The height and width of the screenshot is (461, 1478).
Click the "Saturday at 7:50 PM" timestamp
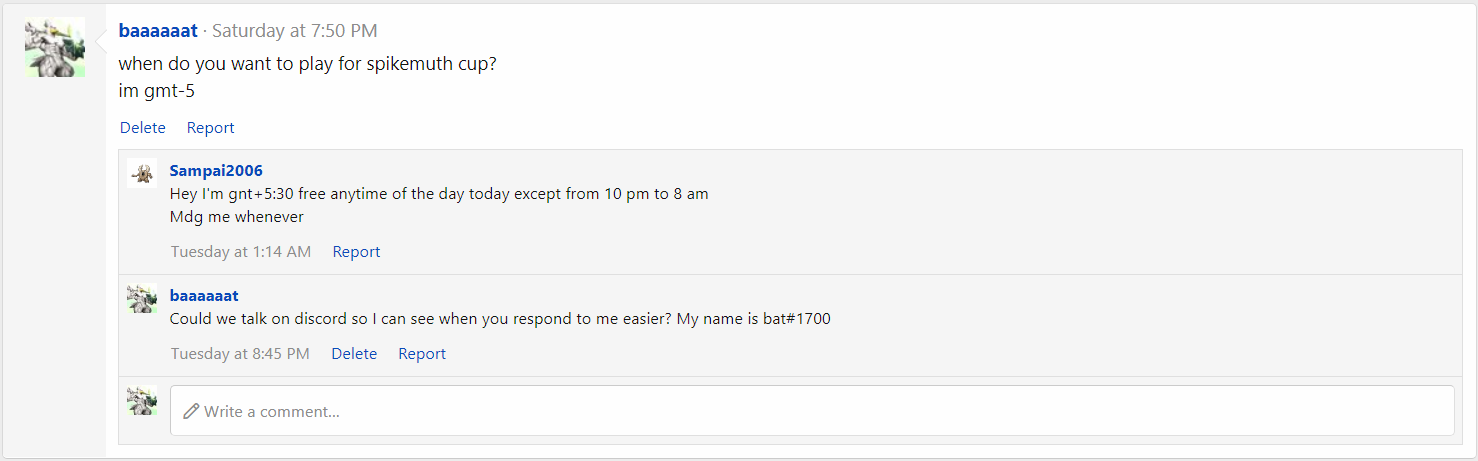(294, 31)
